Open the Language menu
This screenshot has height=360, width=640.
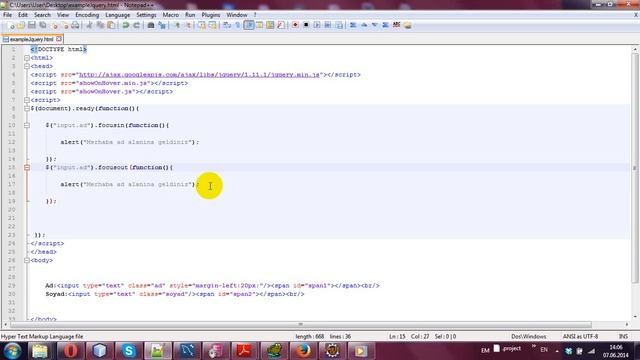(x=118, y=15)
